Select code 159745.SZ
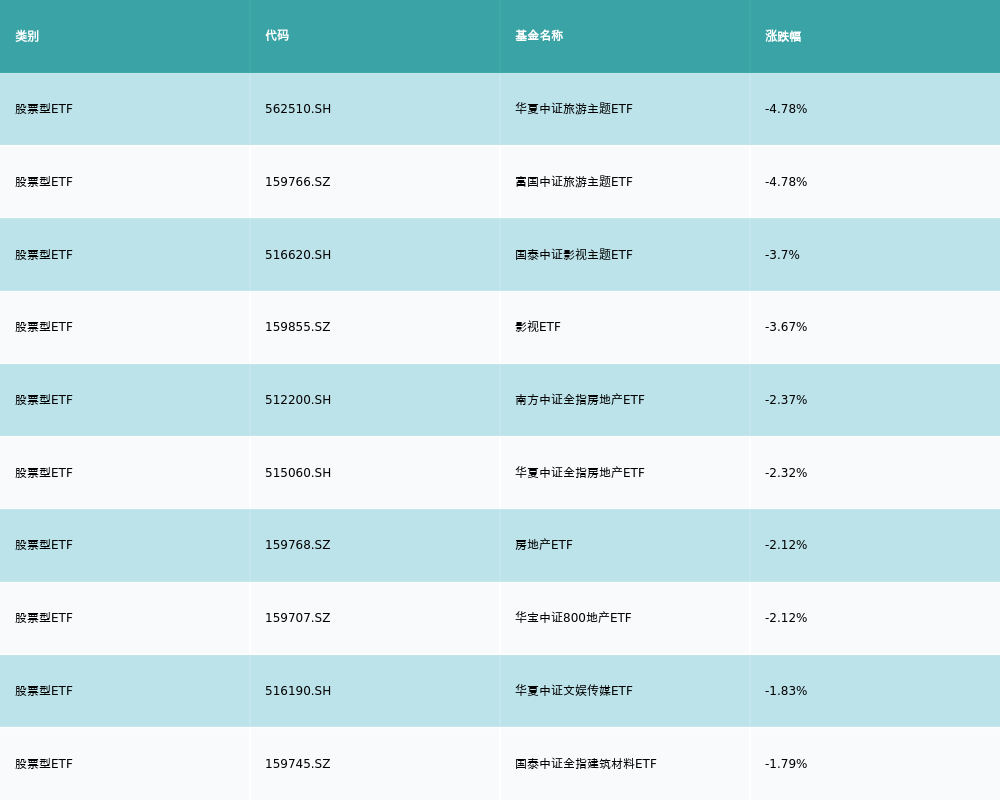Screen dimensions: 1000x800 pyautogui.click(x=298, y=764)
